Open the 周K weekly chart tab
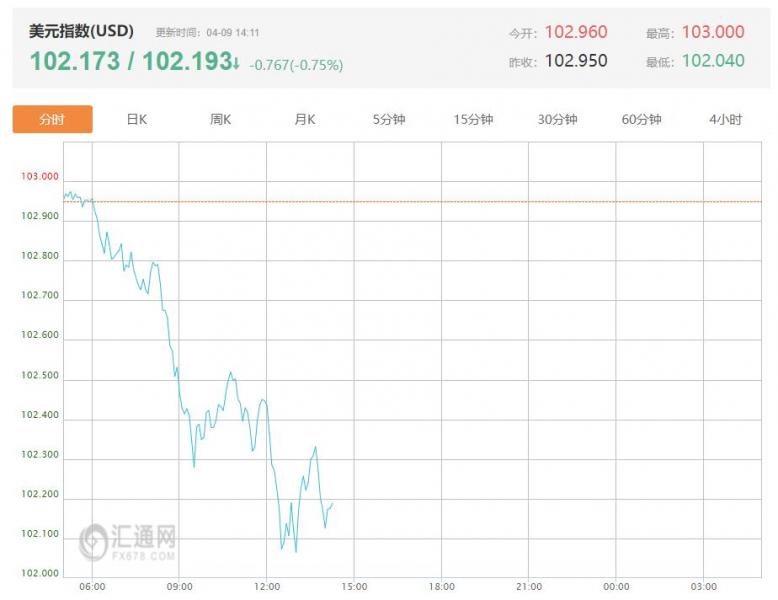This screenshot has height=600, width=778. tap(221, 119)
